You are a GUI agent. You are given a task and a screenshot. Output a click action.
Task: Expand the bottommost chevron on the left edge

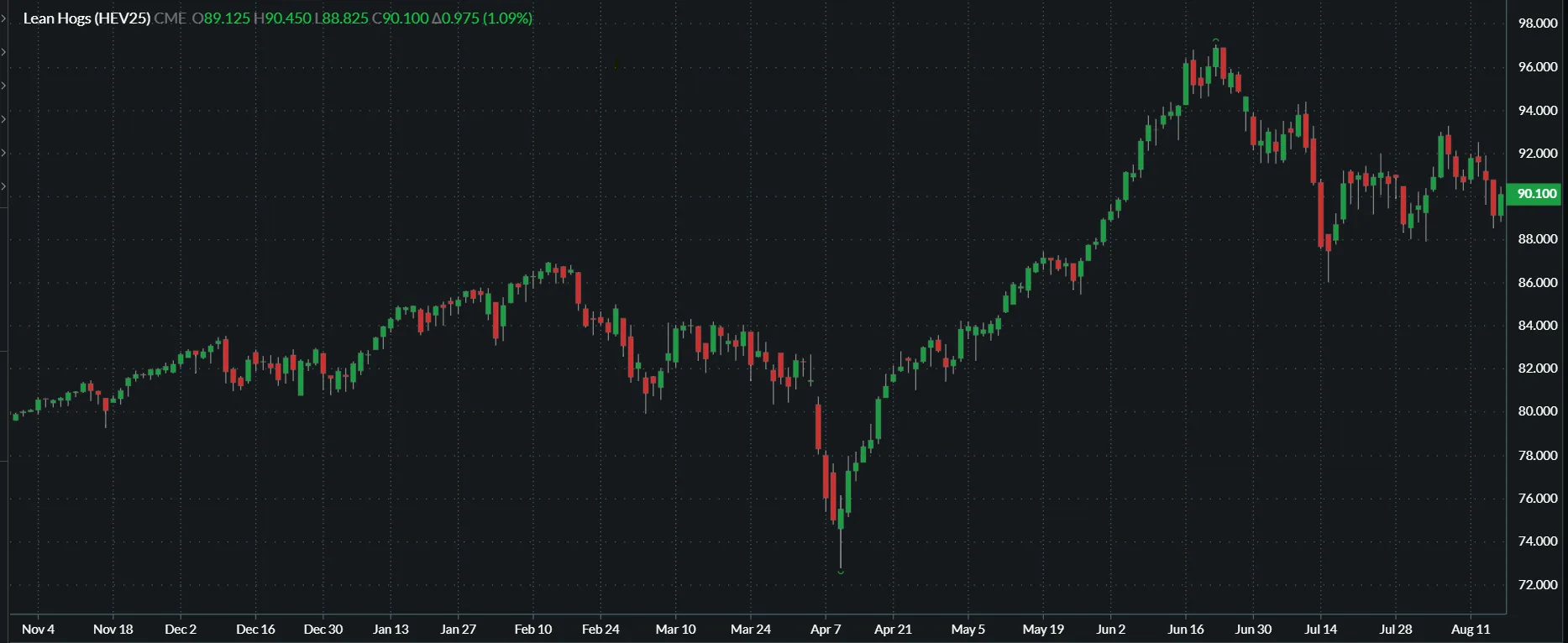(3, 186)
